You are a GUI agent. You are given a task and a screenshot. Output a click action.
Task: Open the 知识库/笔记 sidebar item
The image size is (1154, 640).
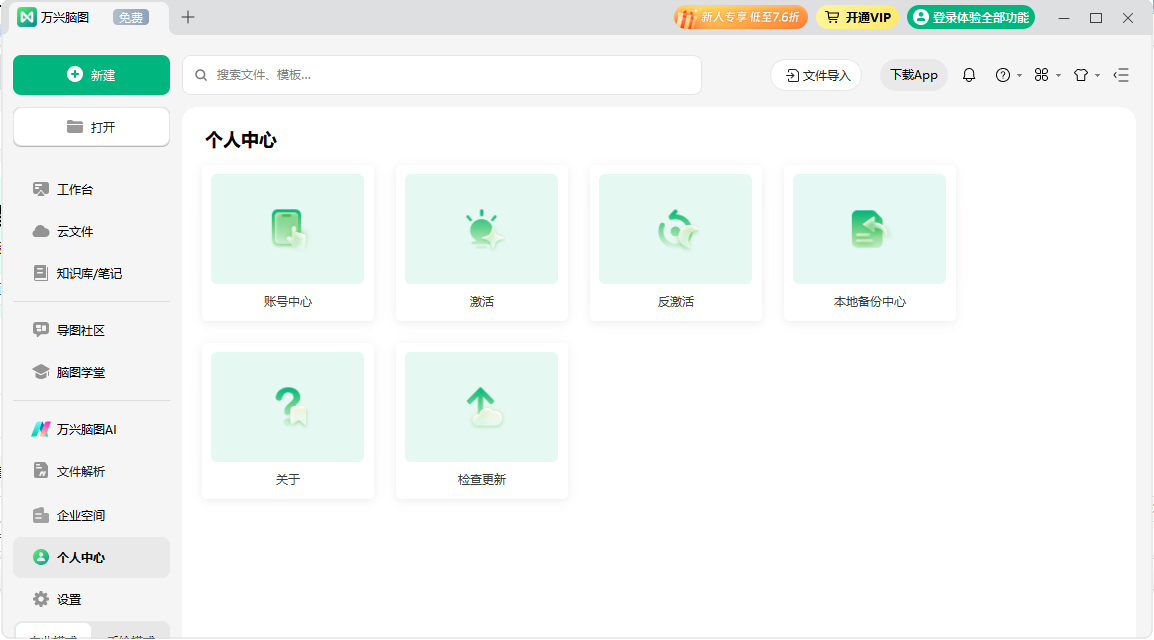(91, 273)
